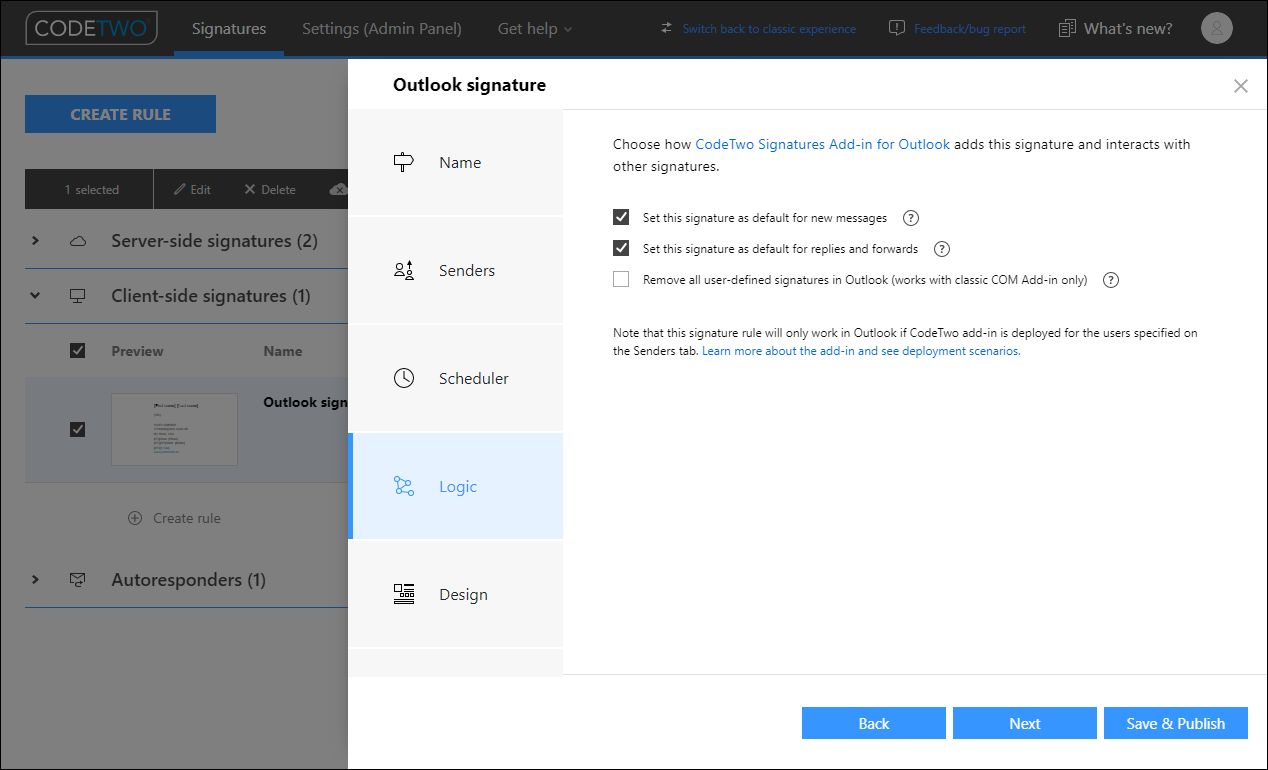Open What's new? panel
The width and height of the screenshot is (1268, 770).
1128,28
